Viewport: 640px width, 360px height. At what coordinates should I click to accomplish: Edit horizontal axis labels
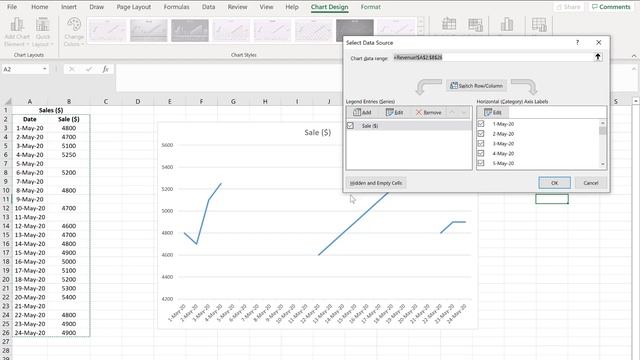click(x=493, y=112)
